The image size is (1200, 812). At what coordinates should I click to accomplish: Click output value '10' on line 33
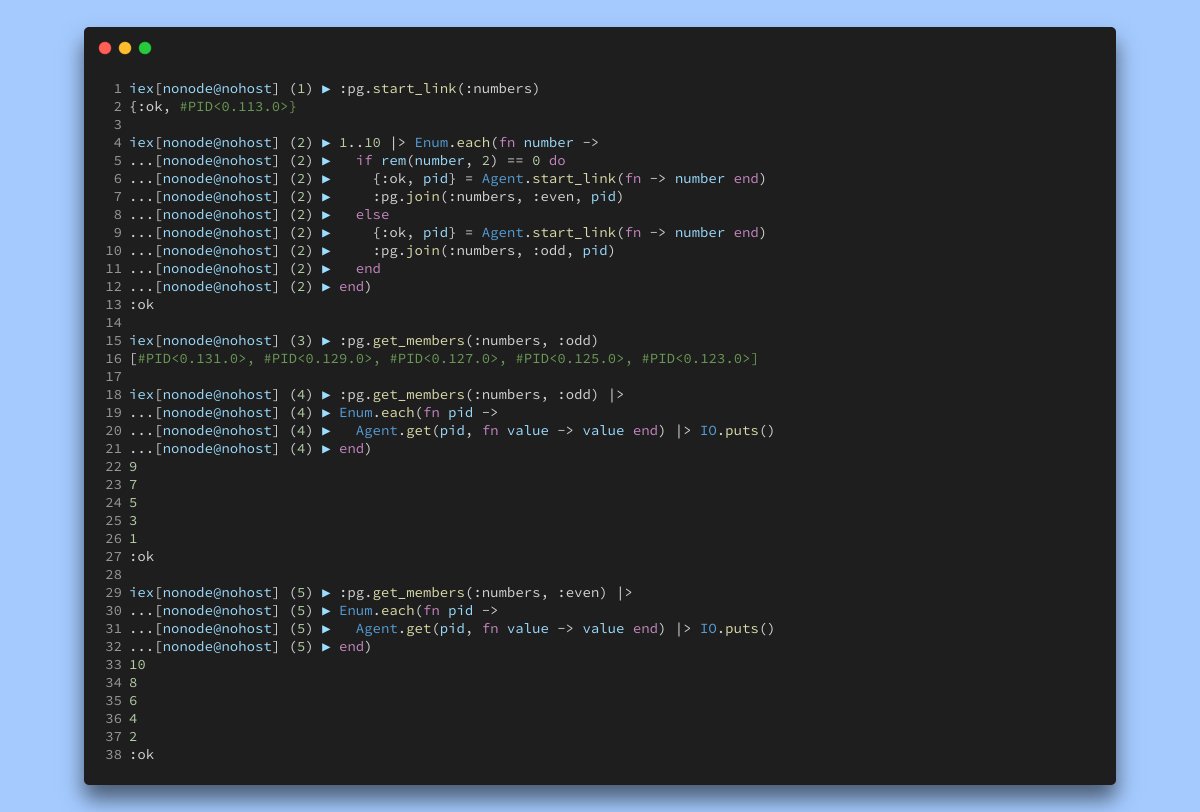(137, 664)
